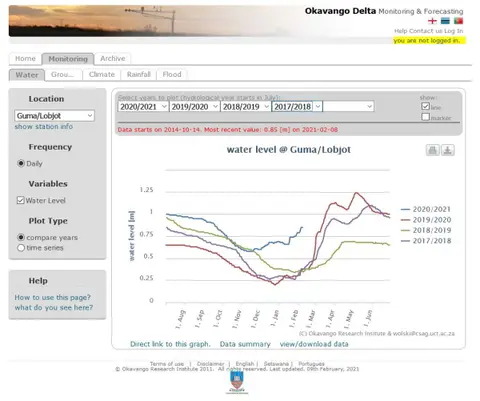Toggle the 2020/2021 legend series
This screenshot has width=480, height=401.
(x=426, y=209)
